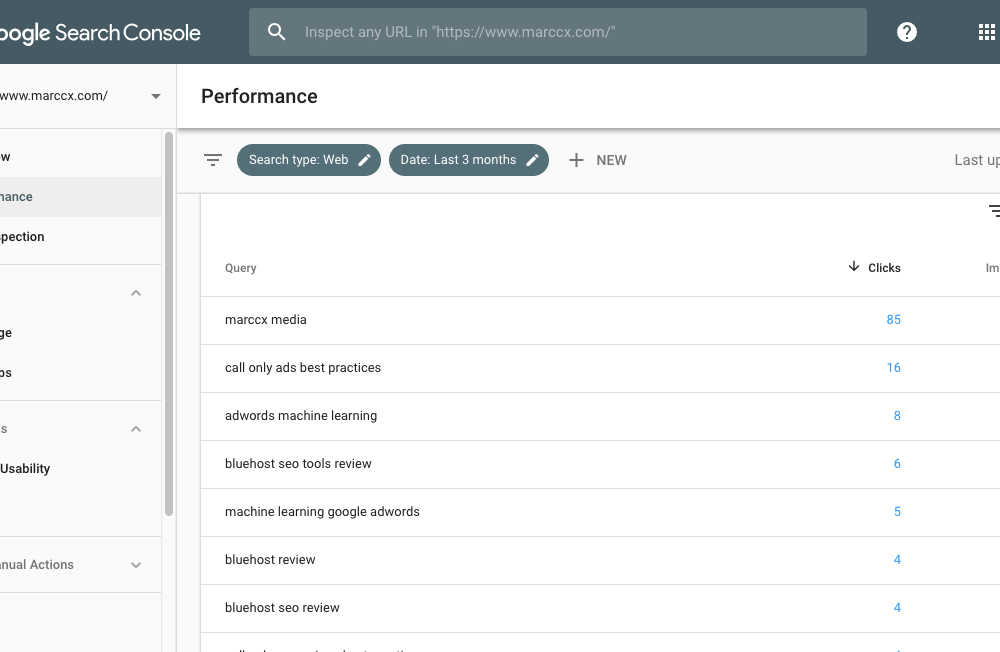This screenshot has height=652, width=1000.
Task: Open the Google apps grid icon
Action: (x=986, y=32)
